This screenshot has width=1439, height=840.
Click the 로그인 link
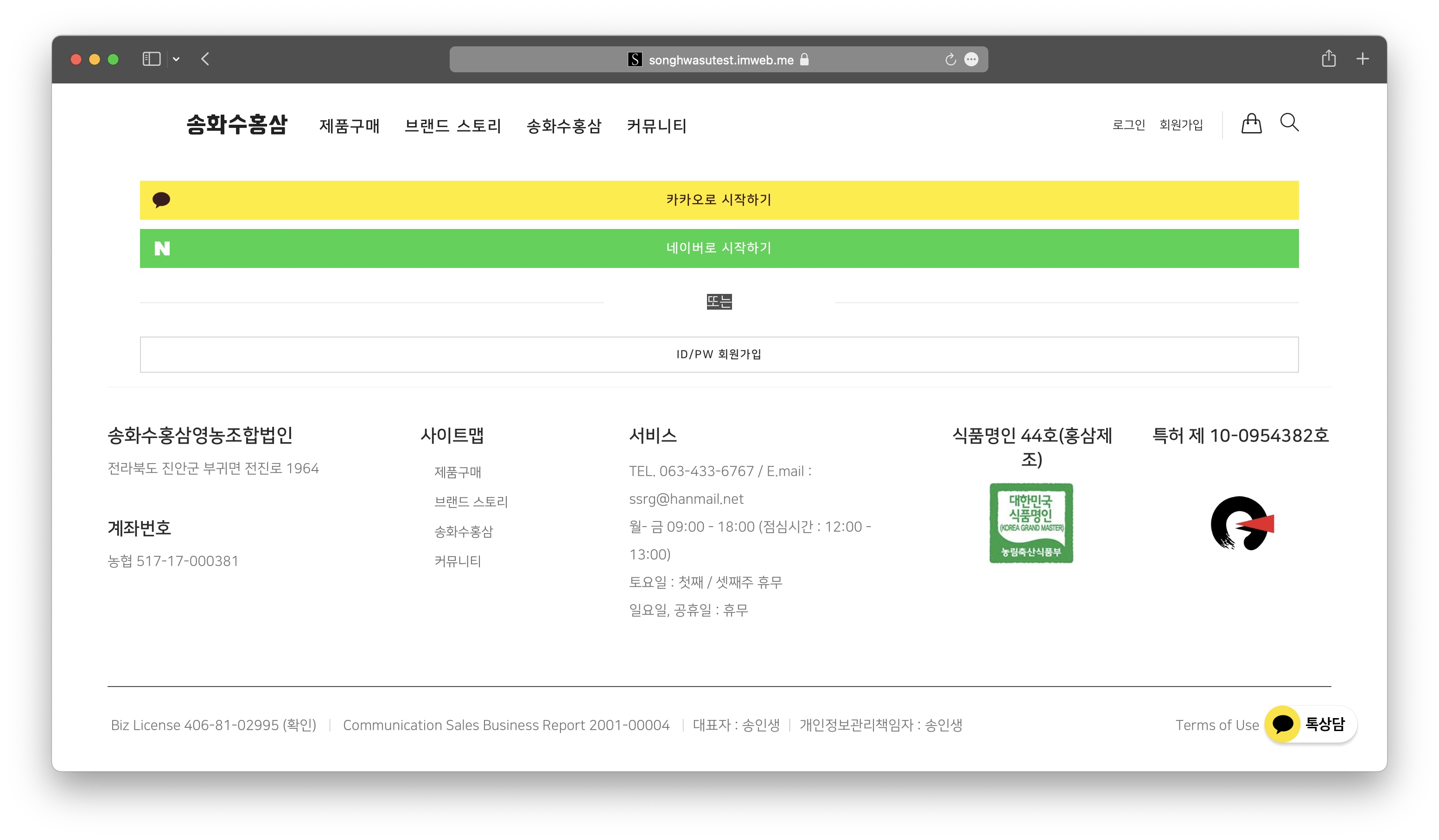click(x=1128, y=125)
